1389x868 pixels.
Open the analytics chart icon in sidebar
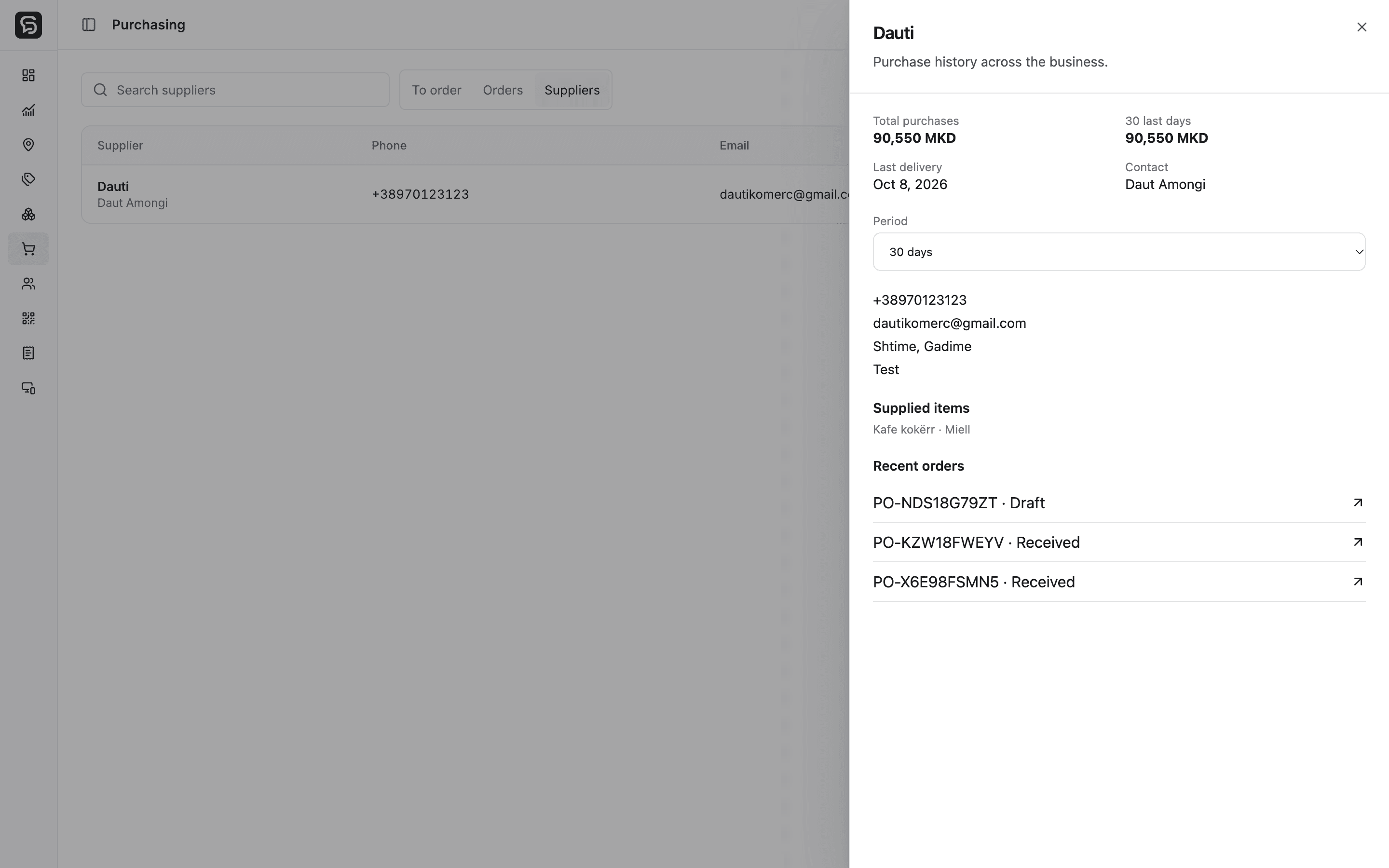pos(28,109)
